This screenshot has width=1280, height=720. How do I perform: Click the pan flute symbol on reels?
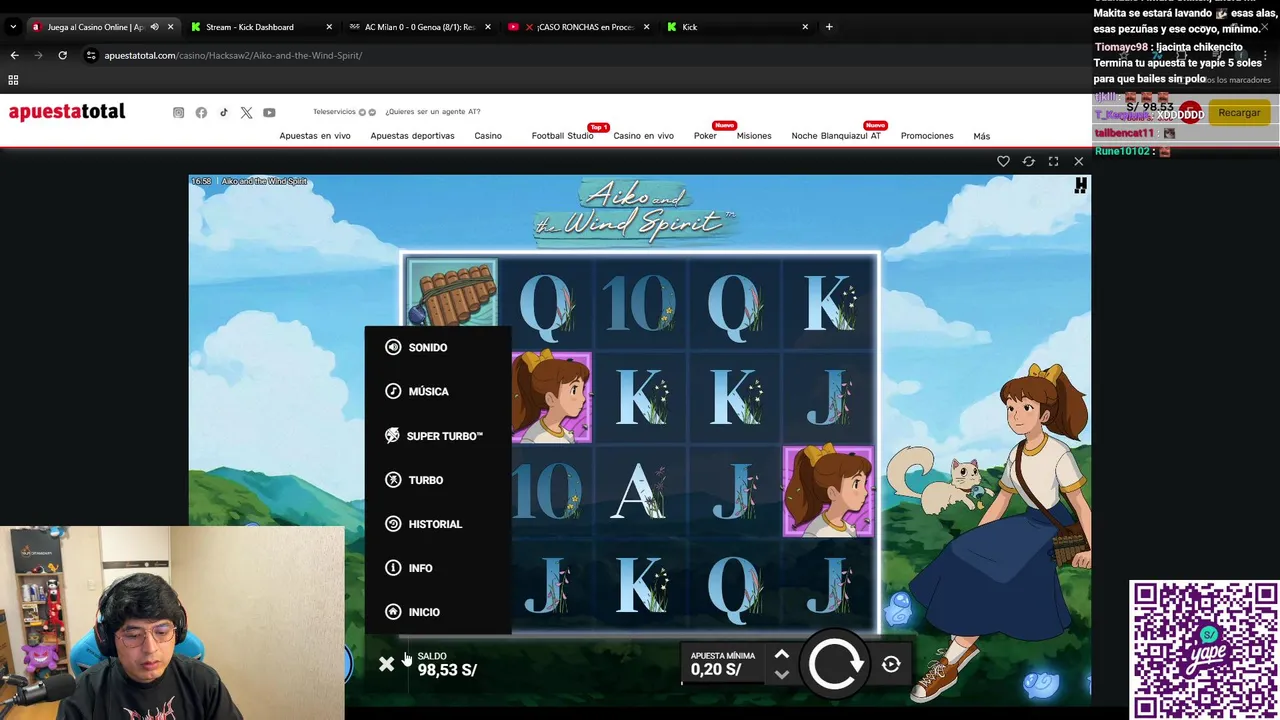tap(451, 292)
